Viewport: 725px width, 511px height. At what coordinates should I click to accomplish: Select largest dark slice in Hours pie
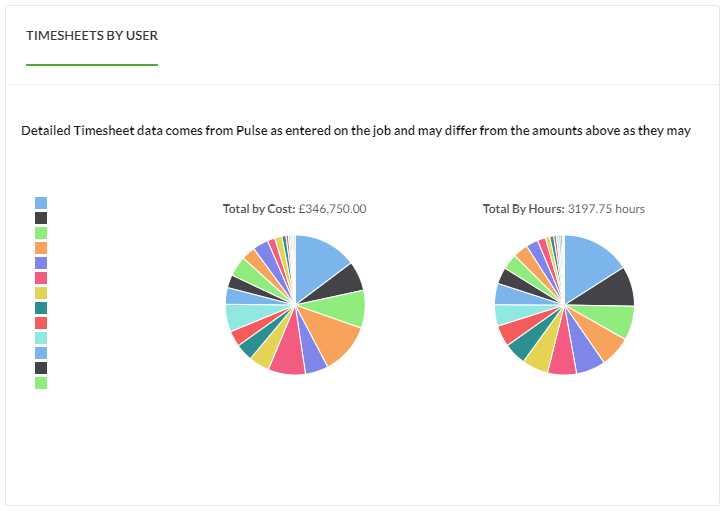(610, 289)
